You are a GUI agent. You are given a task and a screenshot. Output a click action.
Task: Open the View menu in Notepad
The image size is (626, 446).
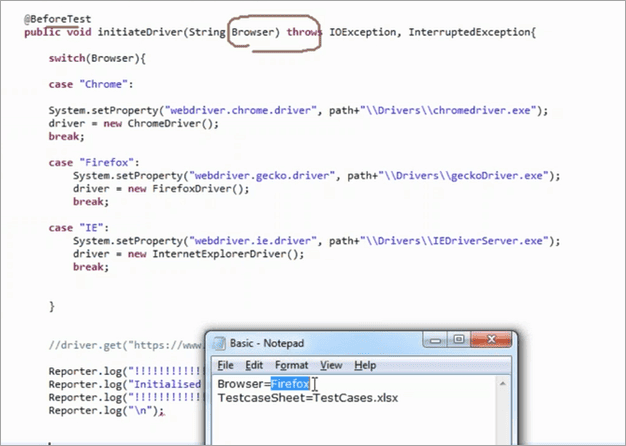tap(331, 365)
